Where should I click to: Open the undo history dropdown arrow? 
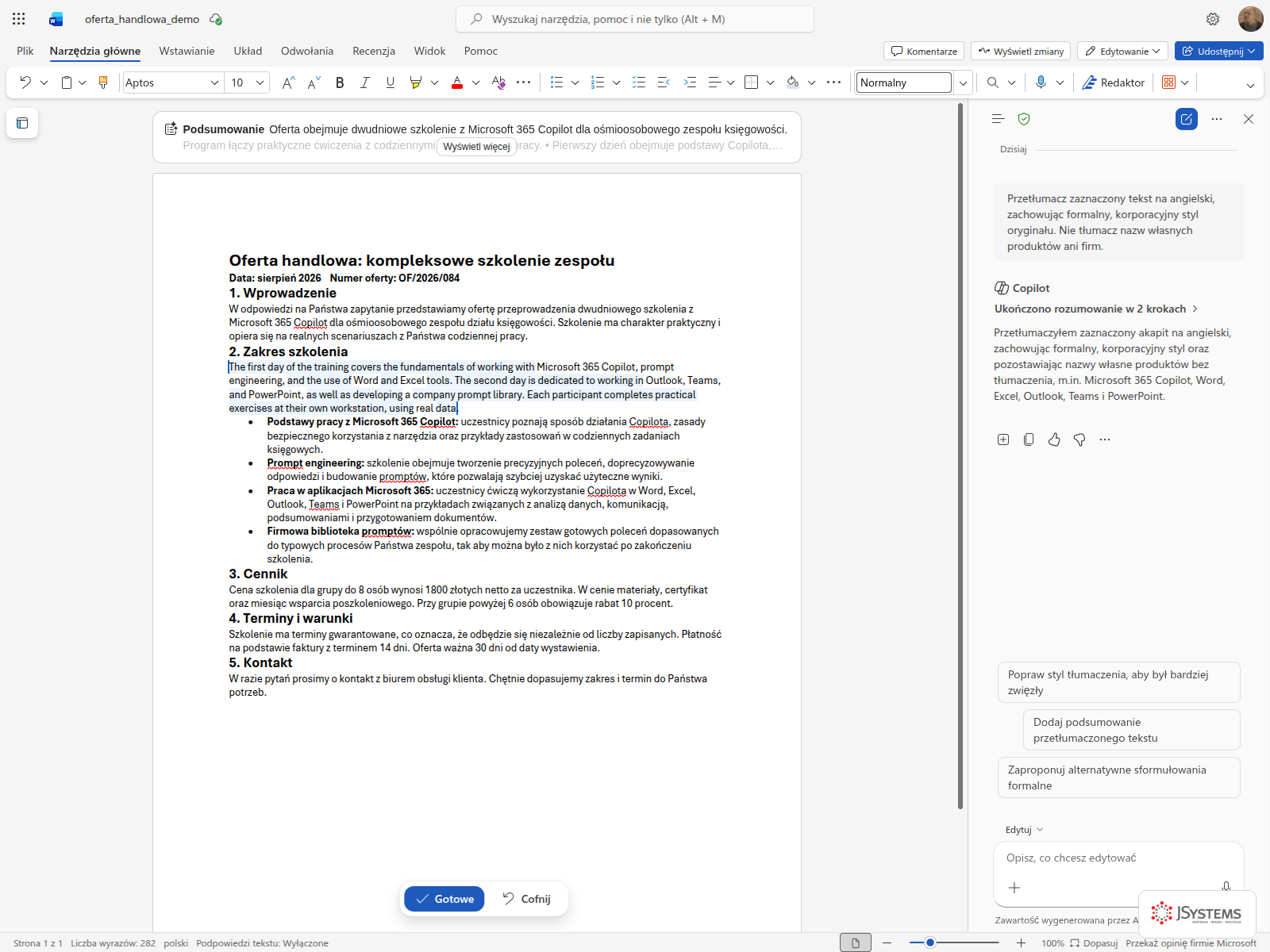[44, 83]
